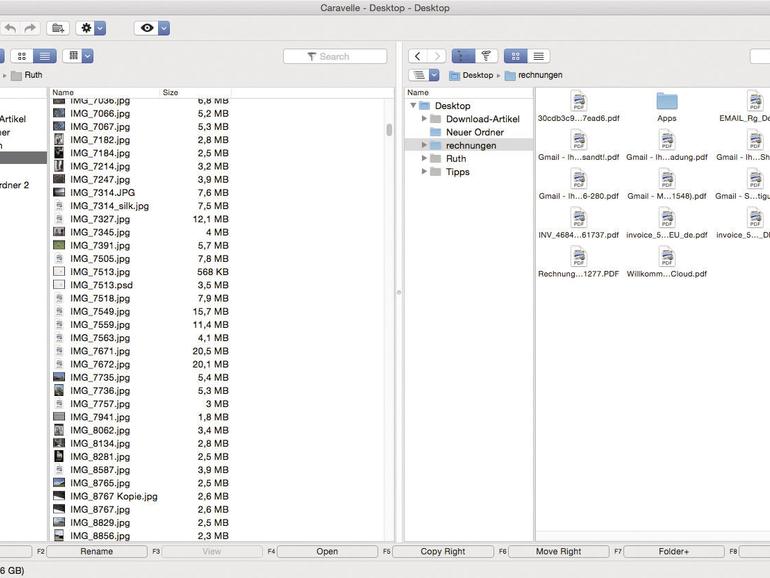
Task: Collapse the Desktop folder in the tree
Action: pyautogui.click(x=412, y=106)
